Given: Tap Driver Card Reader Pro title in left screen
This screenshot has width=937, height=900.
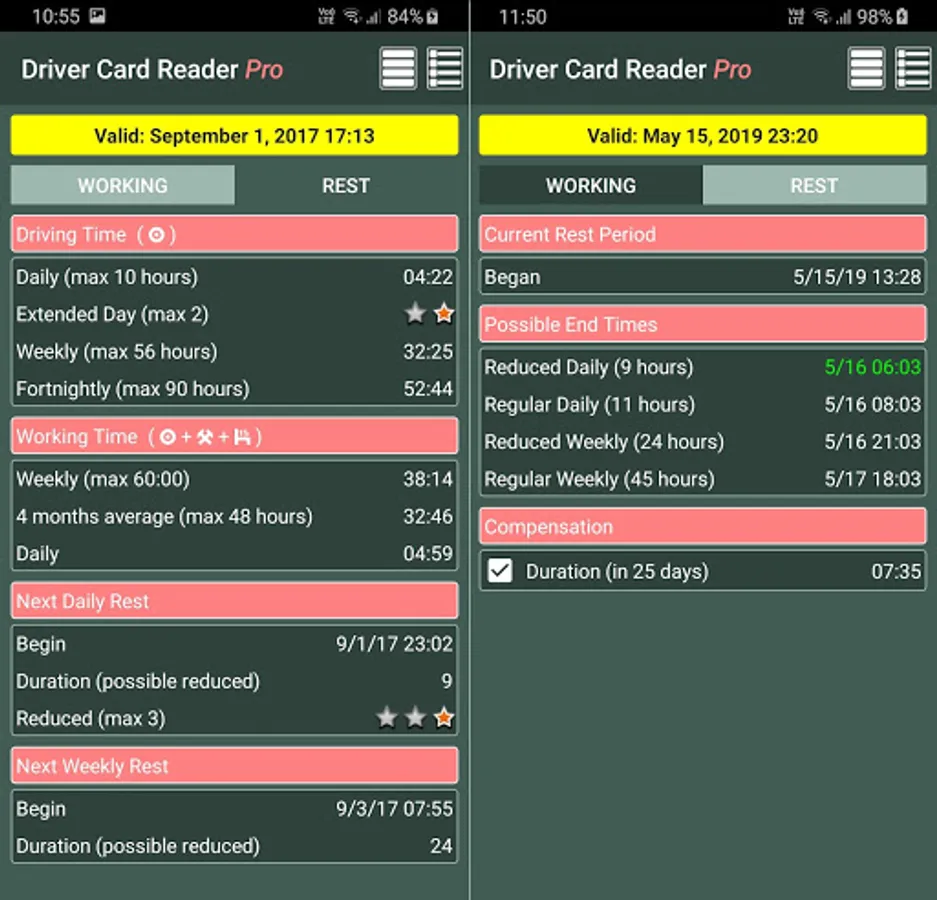Looking at the screenshot, I should (152, 69).
